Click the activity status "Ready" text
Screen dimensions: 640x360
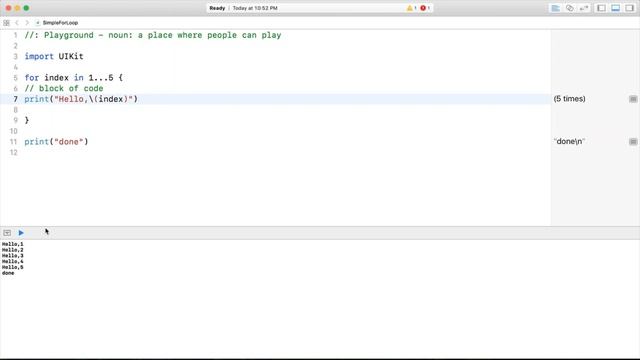[217, 8]
